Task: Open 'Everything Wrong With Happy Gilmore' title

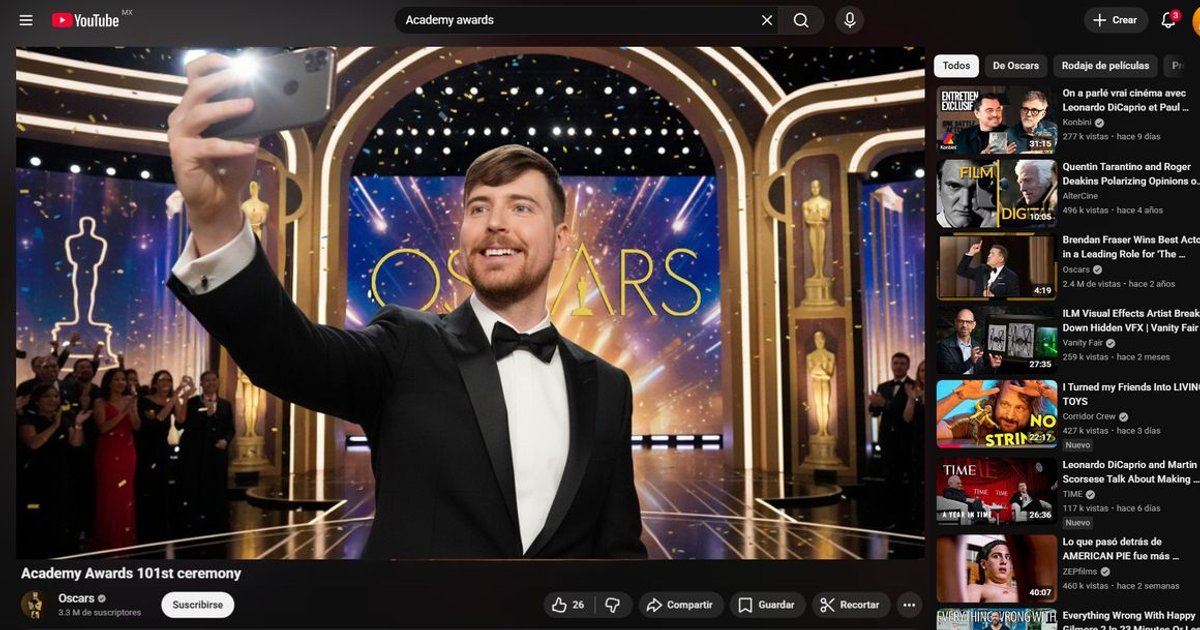Action: 1129,621
